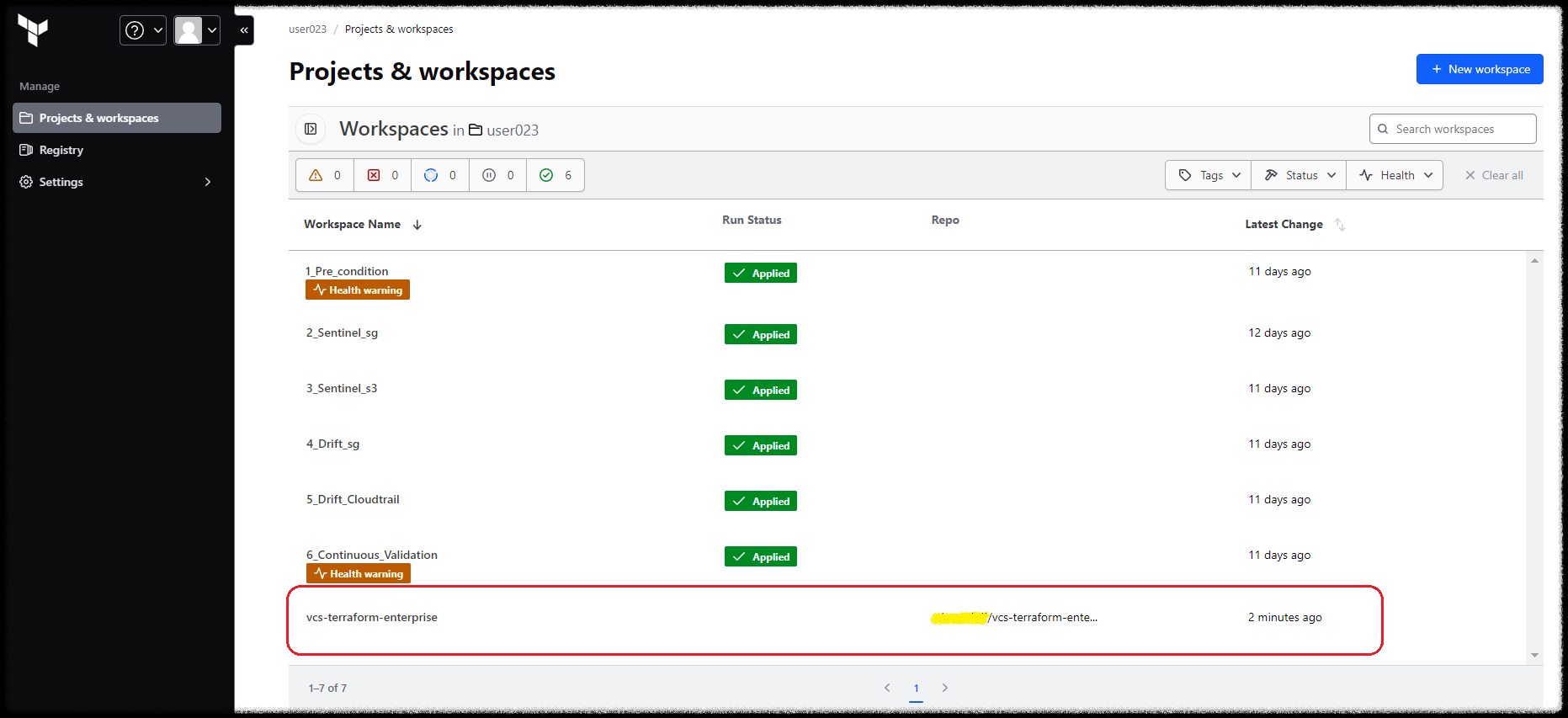This screenshot has width=1568, height=718.
Task: Click Applied status for 5_Drift_Cloudtrail
Action: 761,501
